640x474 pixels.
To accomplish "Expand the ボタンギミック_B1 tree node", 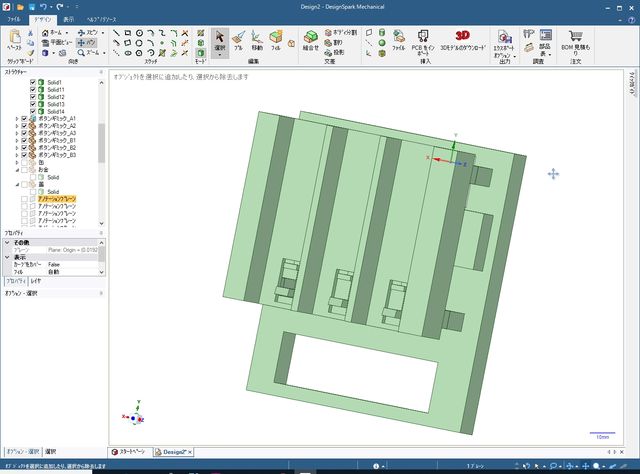I will 17,140.
